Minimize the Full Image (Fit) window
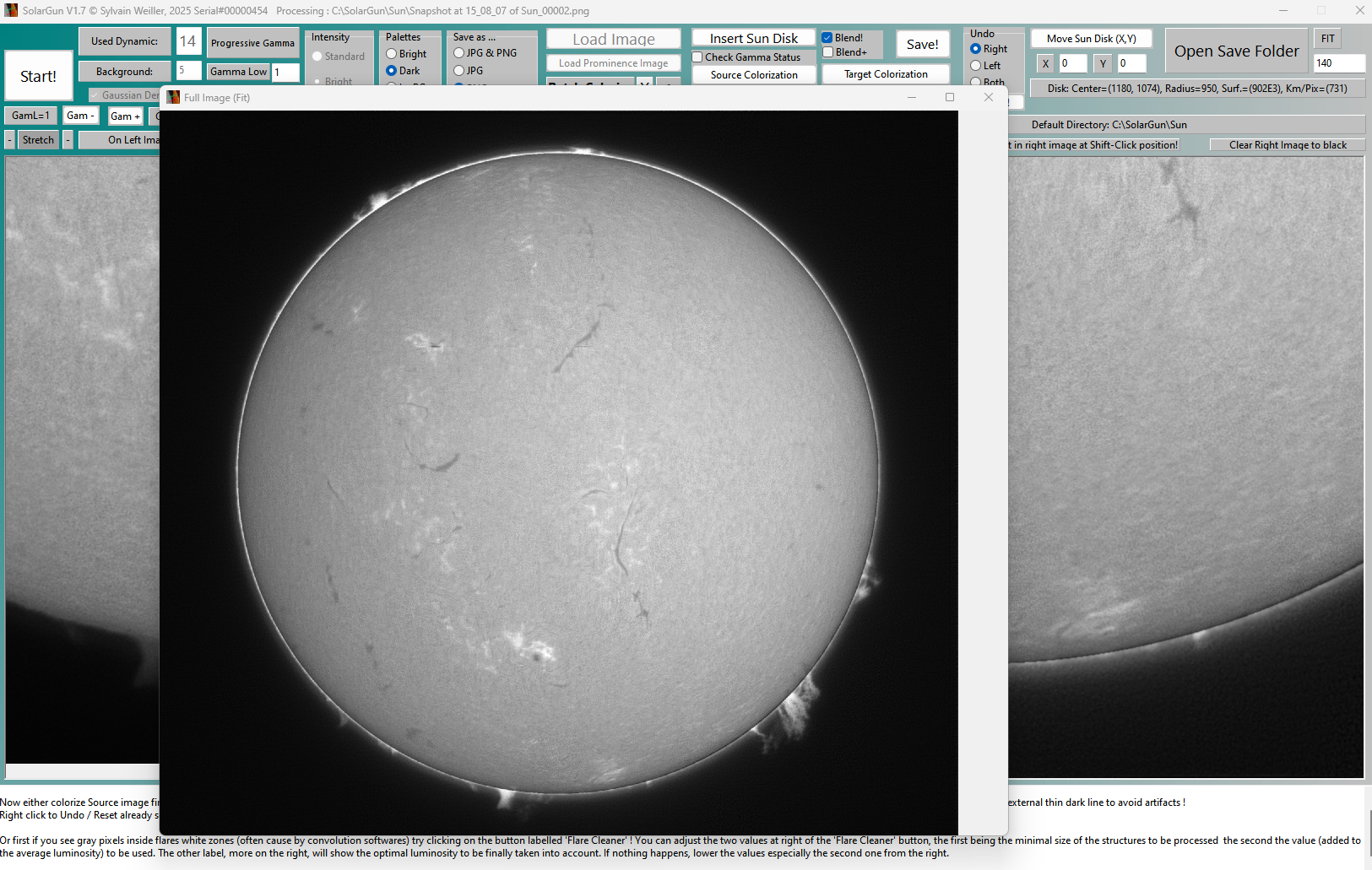Image resolution: width=1372 pixels, height=870 pixels. [912, 97]
